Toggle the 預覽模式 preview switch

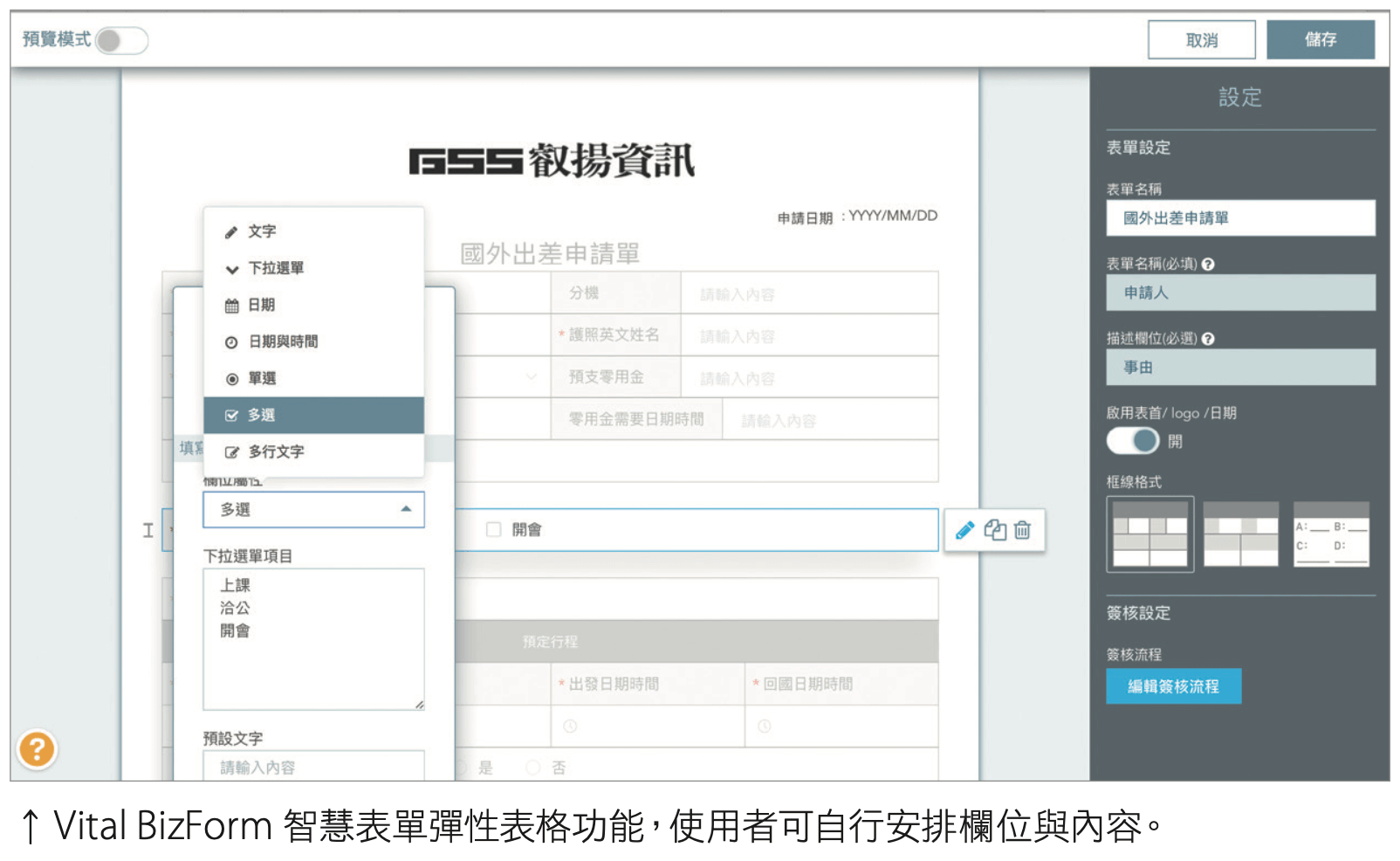122,40
